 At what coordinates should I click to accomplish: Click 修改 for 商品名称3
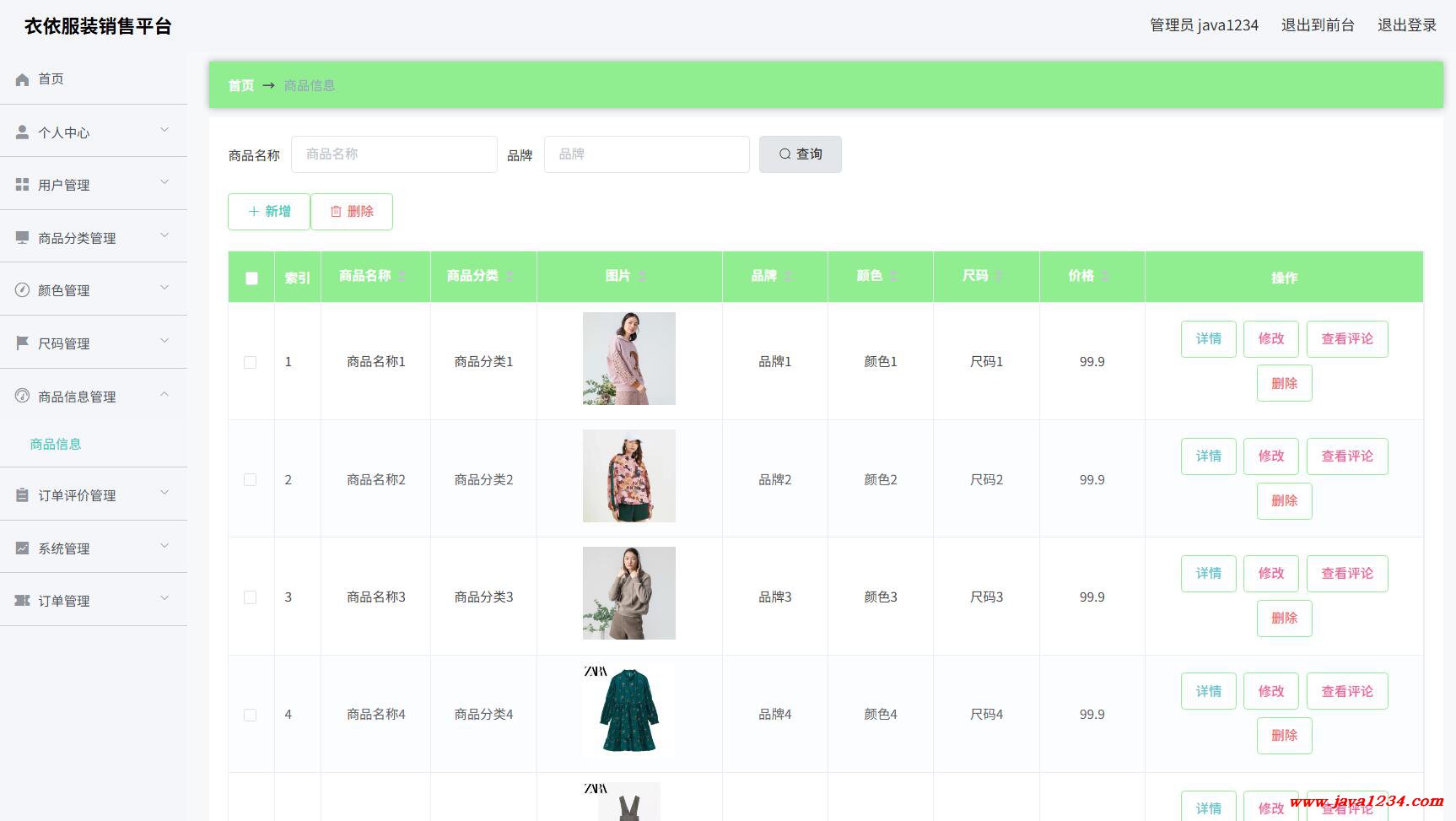1271,574
